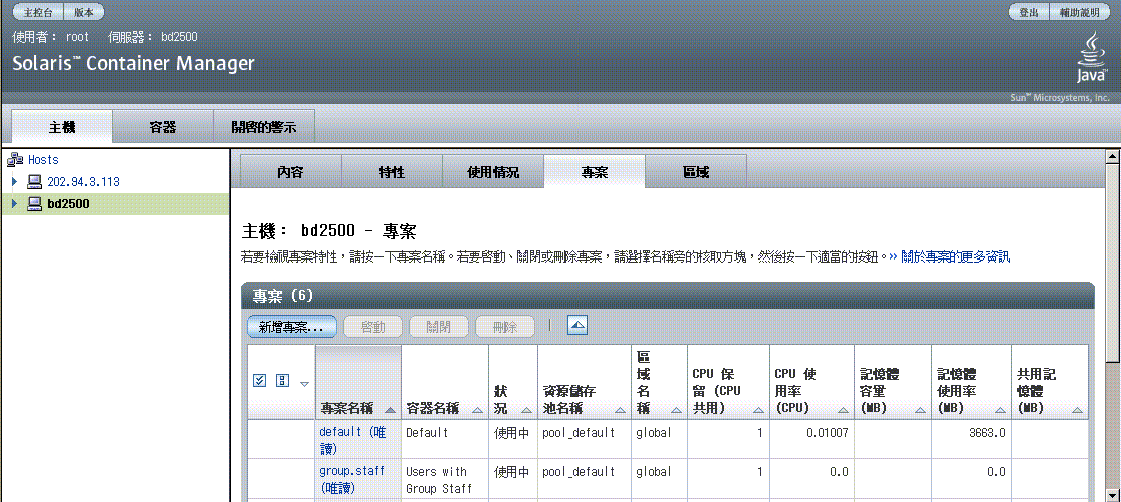The image size is (1121, 502).
Task: Open selection dropdown arrow in table header
Action: 304,384
